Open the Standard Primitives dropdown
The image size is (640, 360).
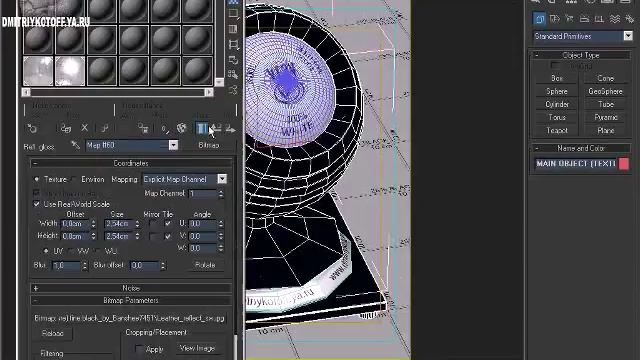click(628, 36)
